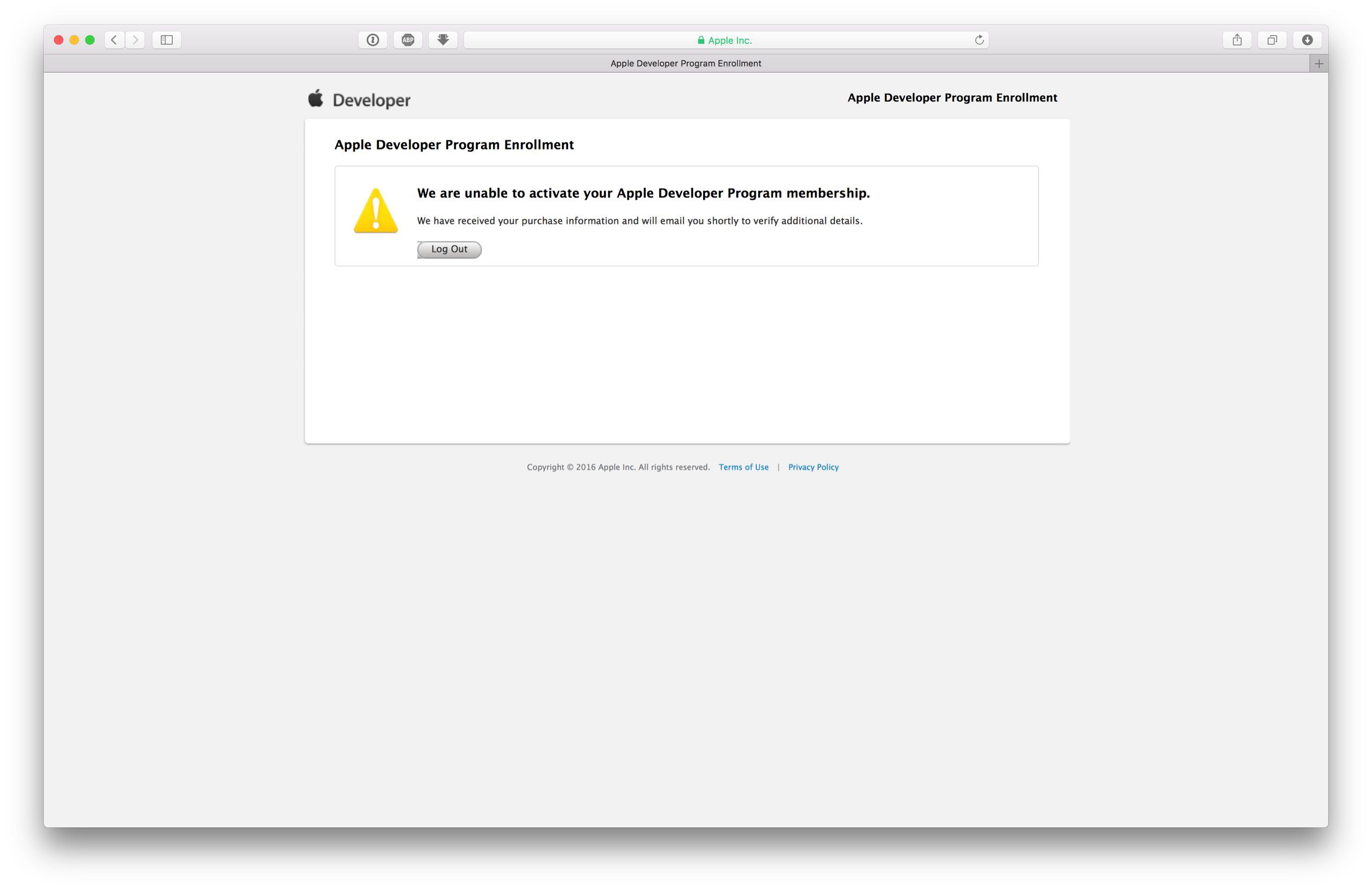Viewport: 1372px width, 890px height.
Task: Click the yellow warning triangle icon
Action: [376, 211]
